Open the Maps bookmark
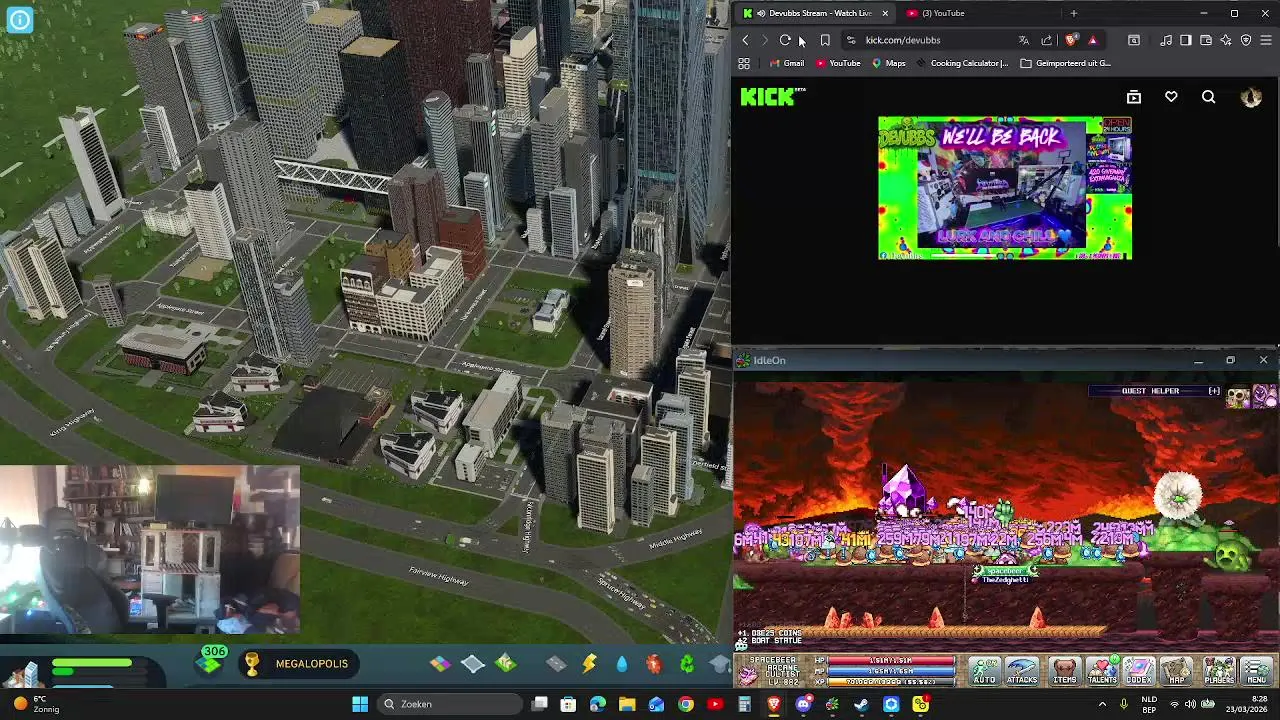The width and height of the screenshot is (1280, 720). (x=888, y=63)
